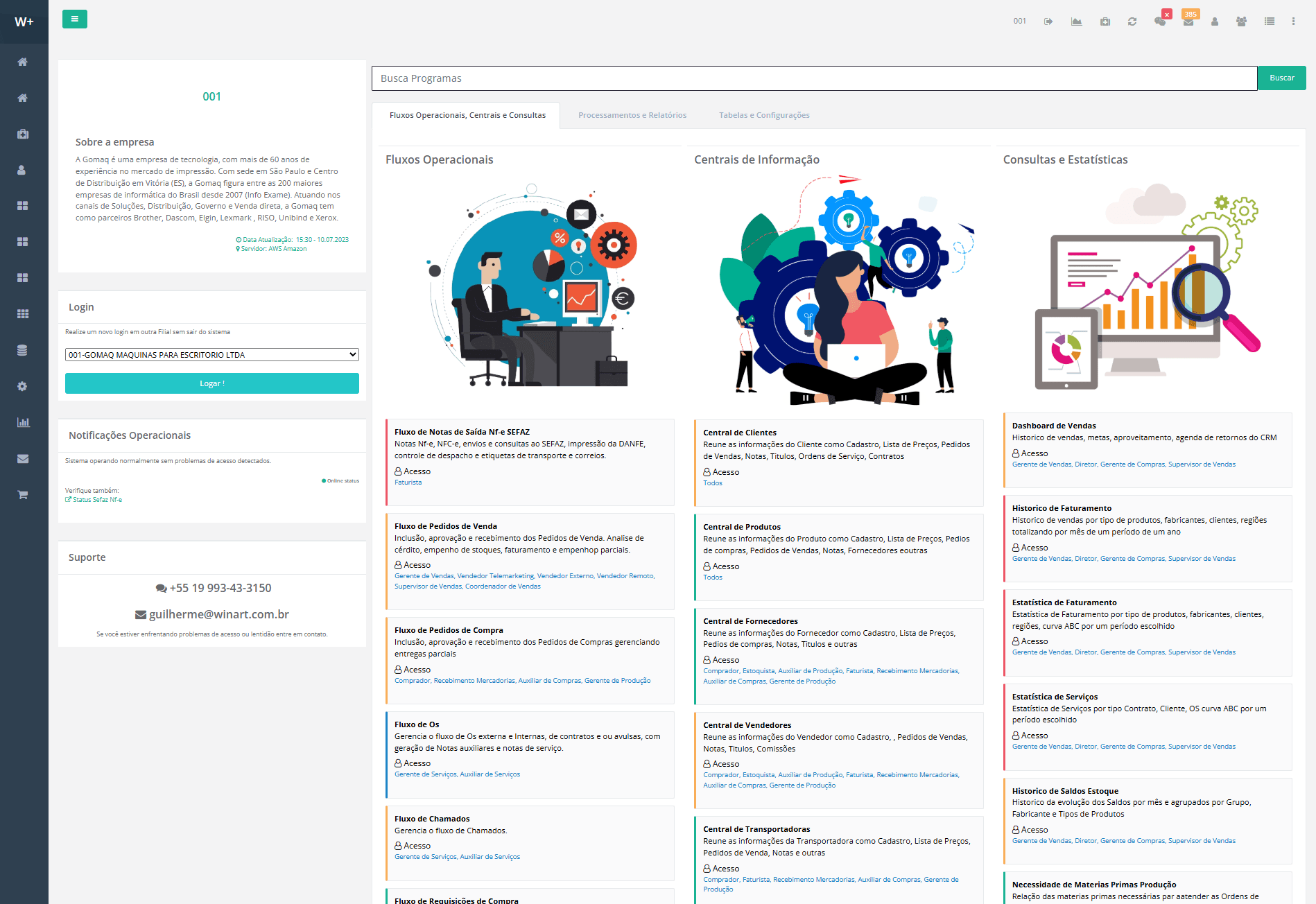The image size is (1316, 904).
Task: Open the Status Sefaz Nf-e link
Action: (x=97, y=500)
